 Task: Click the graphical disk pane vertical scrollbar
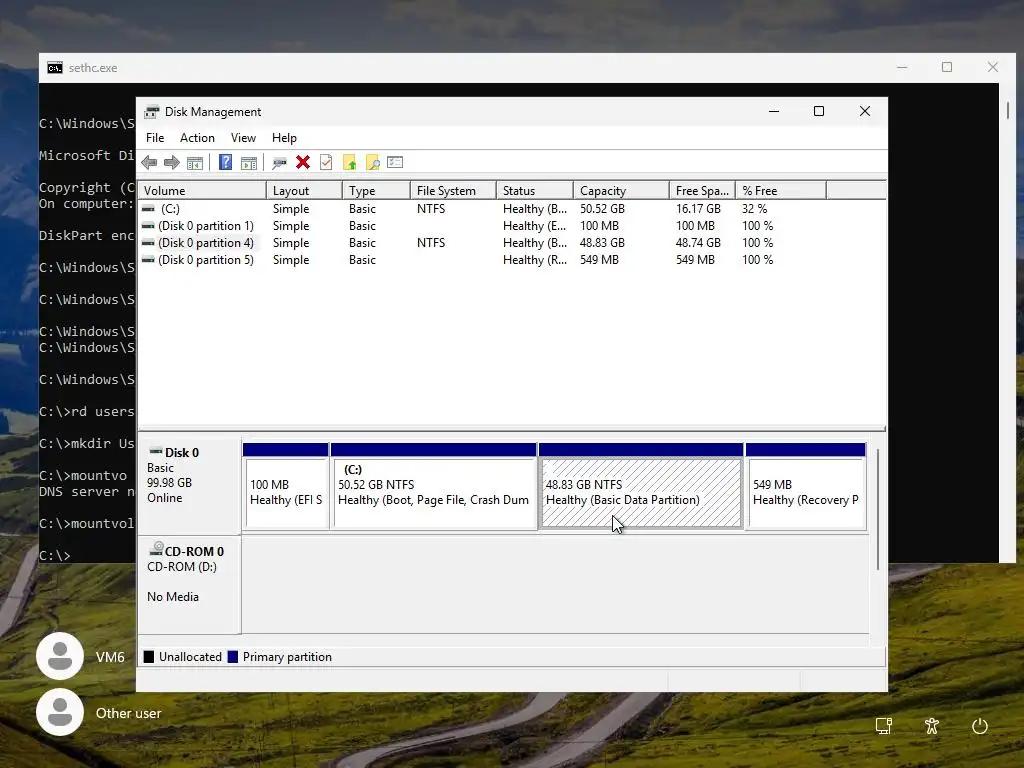tap(878, 509)
